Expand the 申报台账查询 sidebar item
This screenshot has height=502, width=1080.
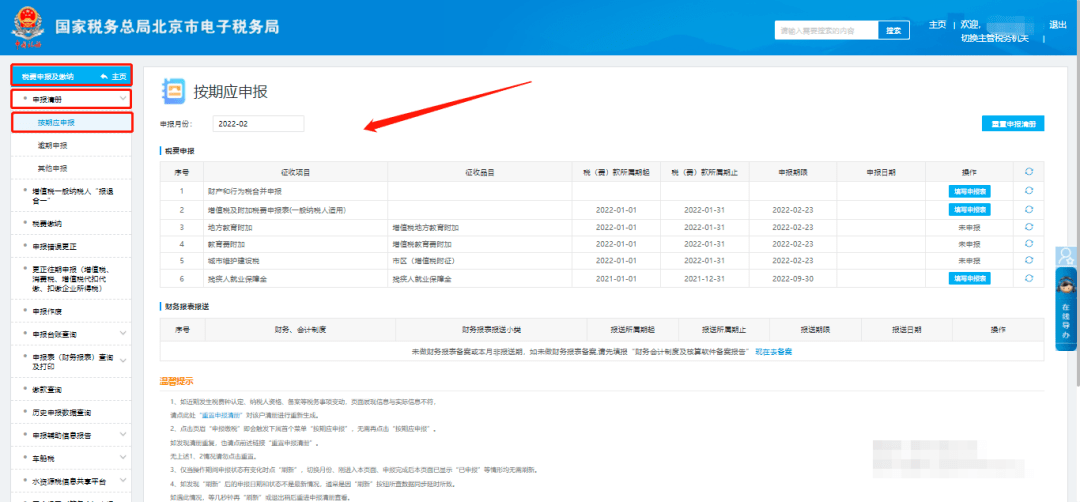(123, 334)
